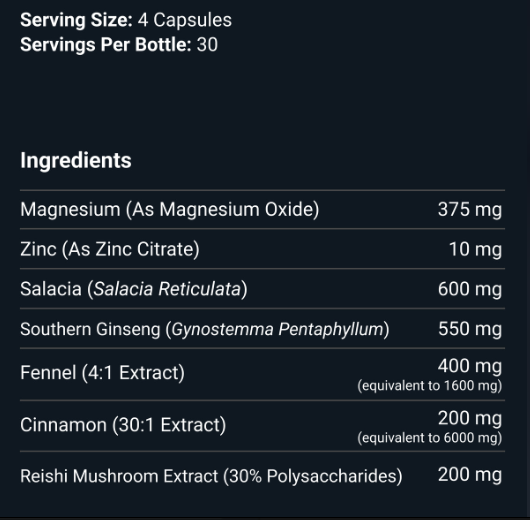Screen dimensions: 530x520
Task: Select the Serving Size label
Action: (x=76, y=20)
